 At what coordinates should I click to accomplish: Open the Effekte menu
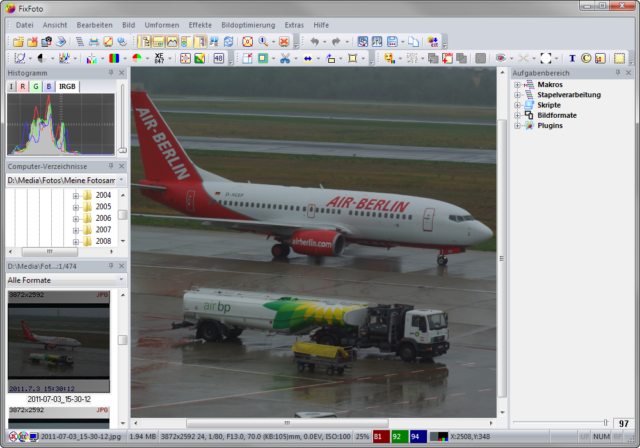[x=200, y=25]
